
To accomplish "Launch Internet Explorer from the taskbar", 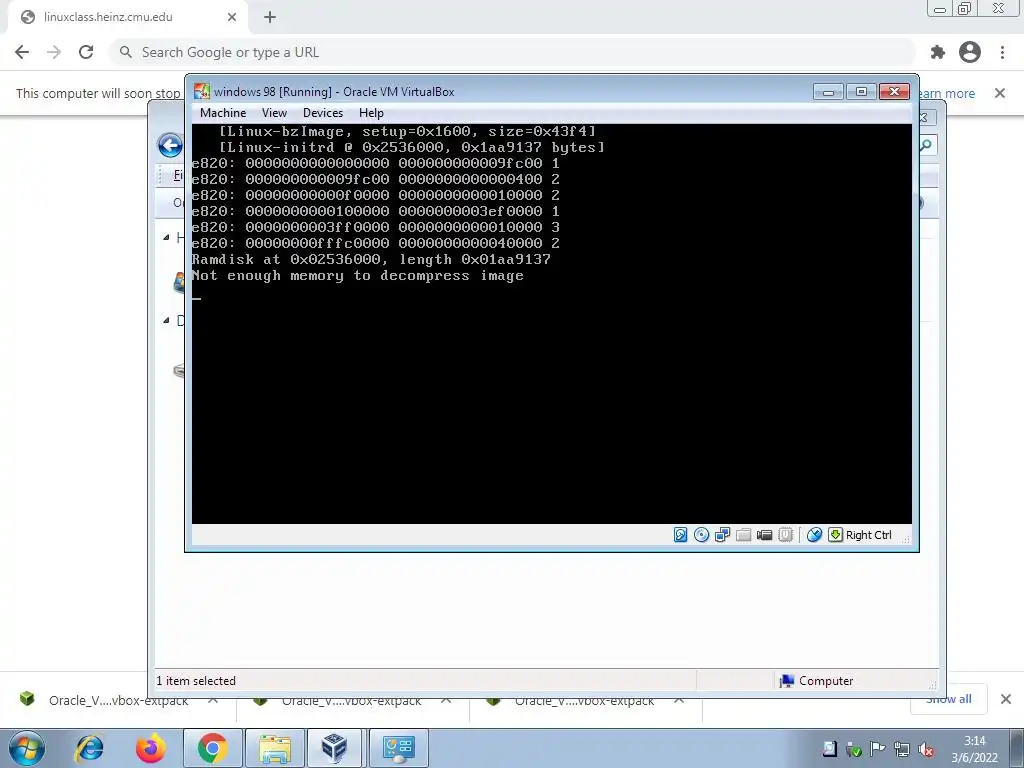I will click(89, 748).
